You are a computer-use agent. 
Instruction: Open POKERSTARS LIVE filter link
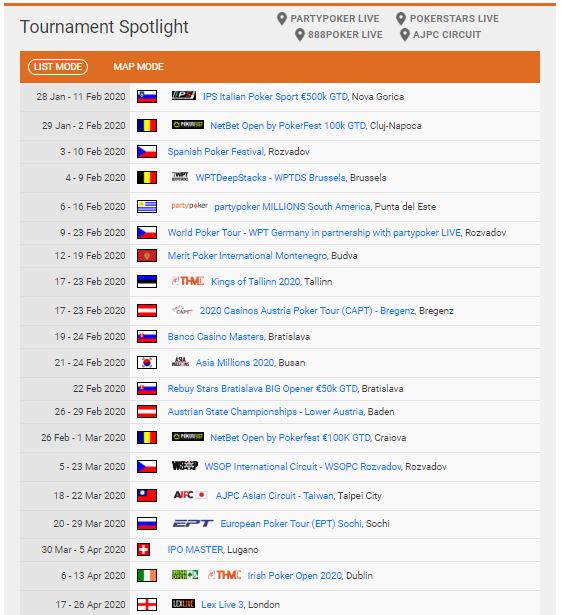[454, 18]
